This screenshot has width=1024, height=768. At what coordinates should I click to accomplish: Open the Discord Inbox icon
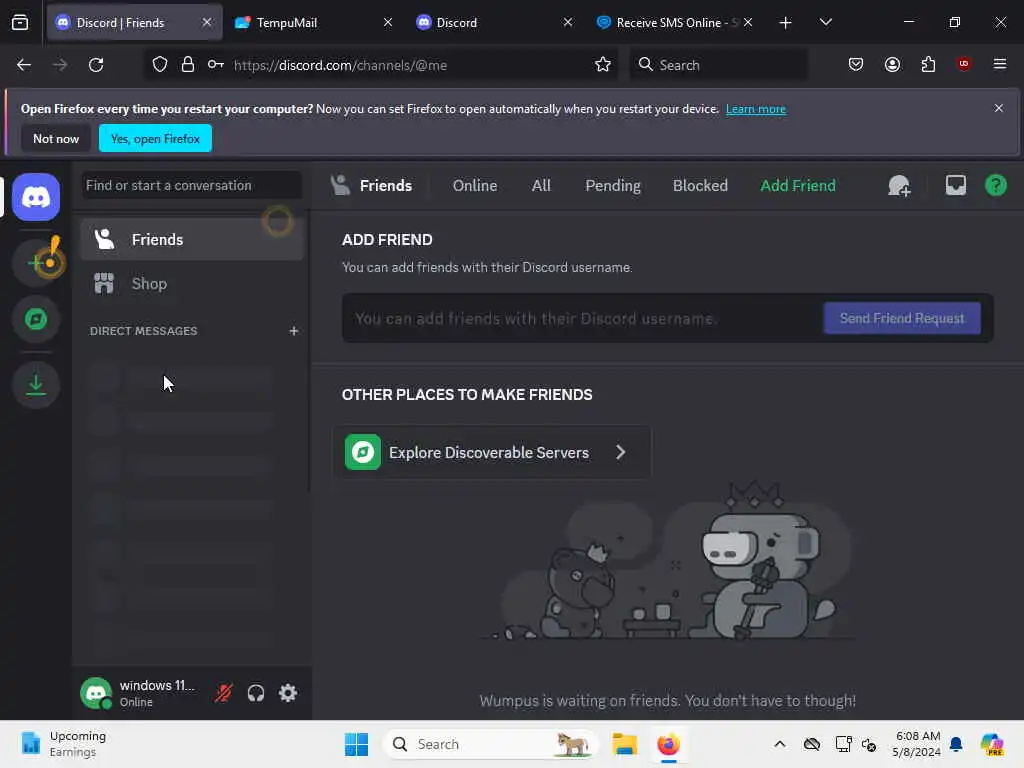[955, 185]
